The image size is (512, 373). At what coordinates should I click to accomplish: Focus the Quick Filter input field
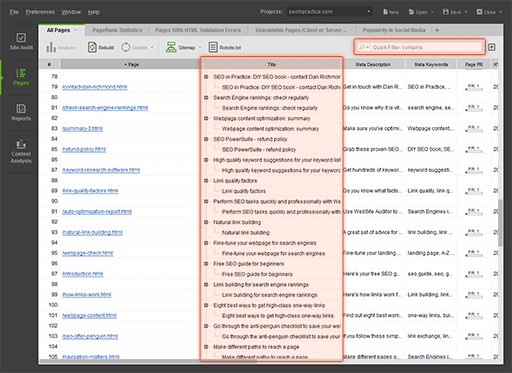coord(427,47)
